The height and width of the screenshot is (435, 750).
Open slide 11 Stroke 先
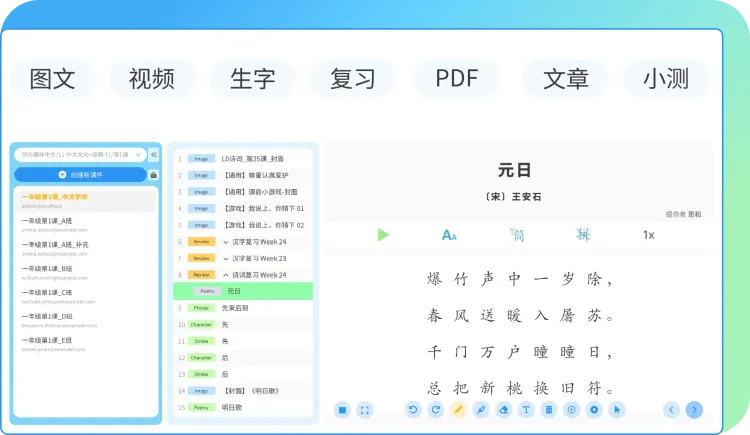click(243, 341)
